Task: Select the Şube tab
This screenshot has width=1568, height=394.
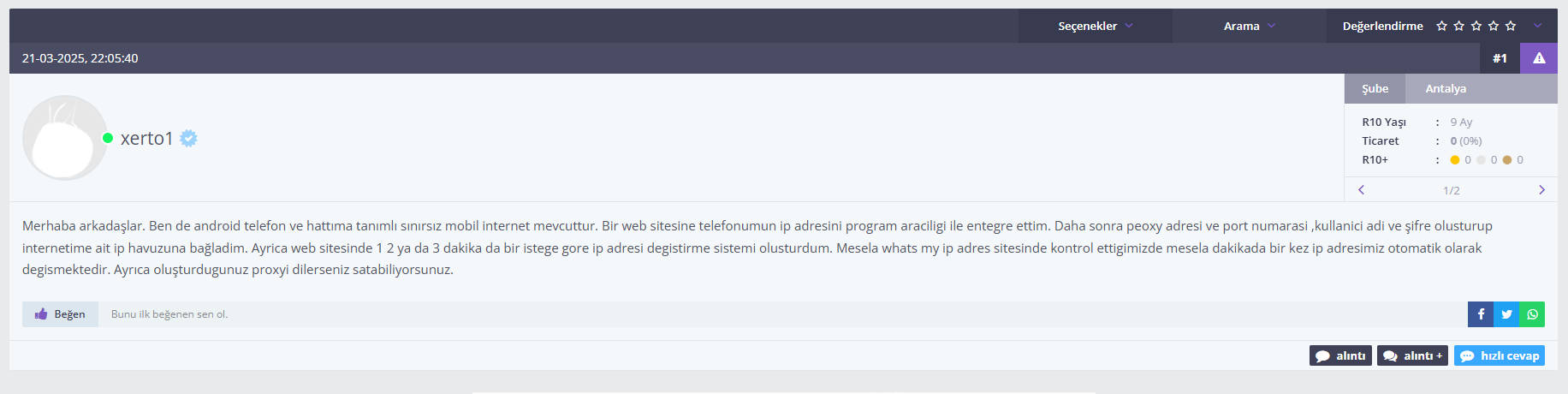Action: coord(1375,88)
